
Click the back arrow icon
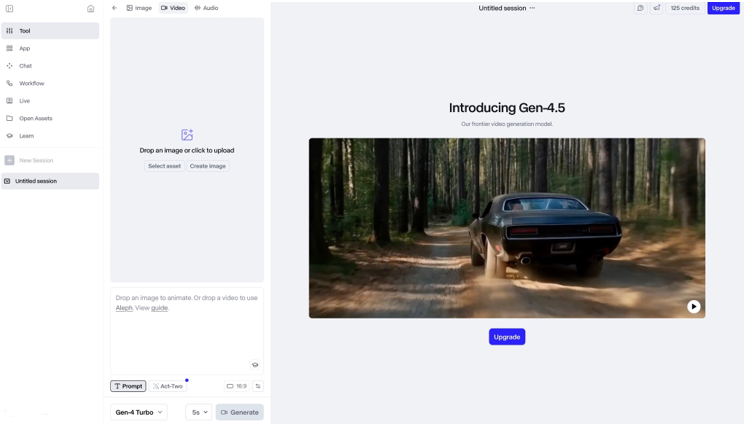coord(114,8)
